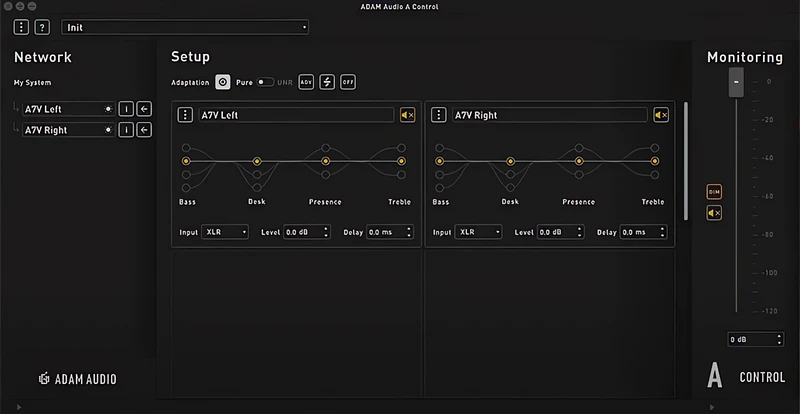Click the identify light icon for A7V Left
800x414 pixels.
click(108, 109)
